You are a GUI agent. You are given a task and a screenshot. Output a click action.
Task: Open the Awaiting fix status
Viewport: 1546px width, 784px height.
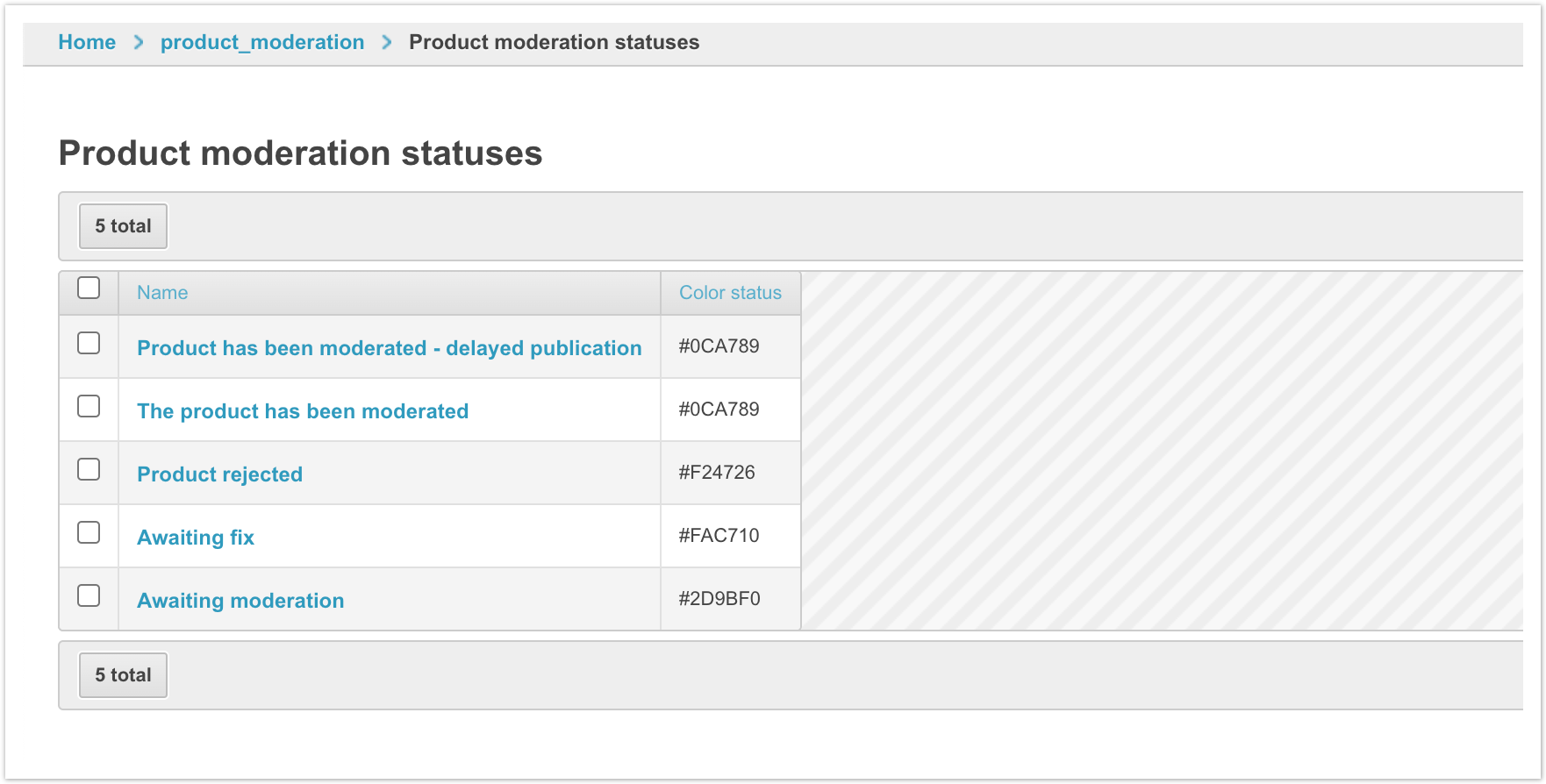[x=196, y=538]
